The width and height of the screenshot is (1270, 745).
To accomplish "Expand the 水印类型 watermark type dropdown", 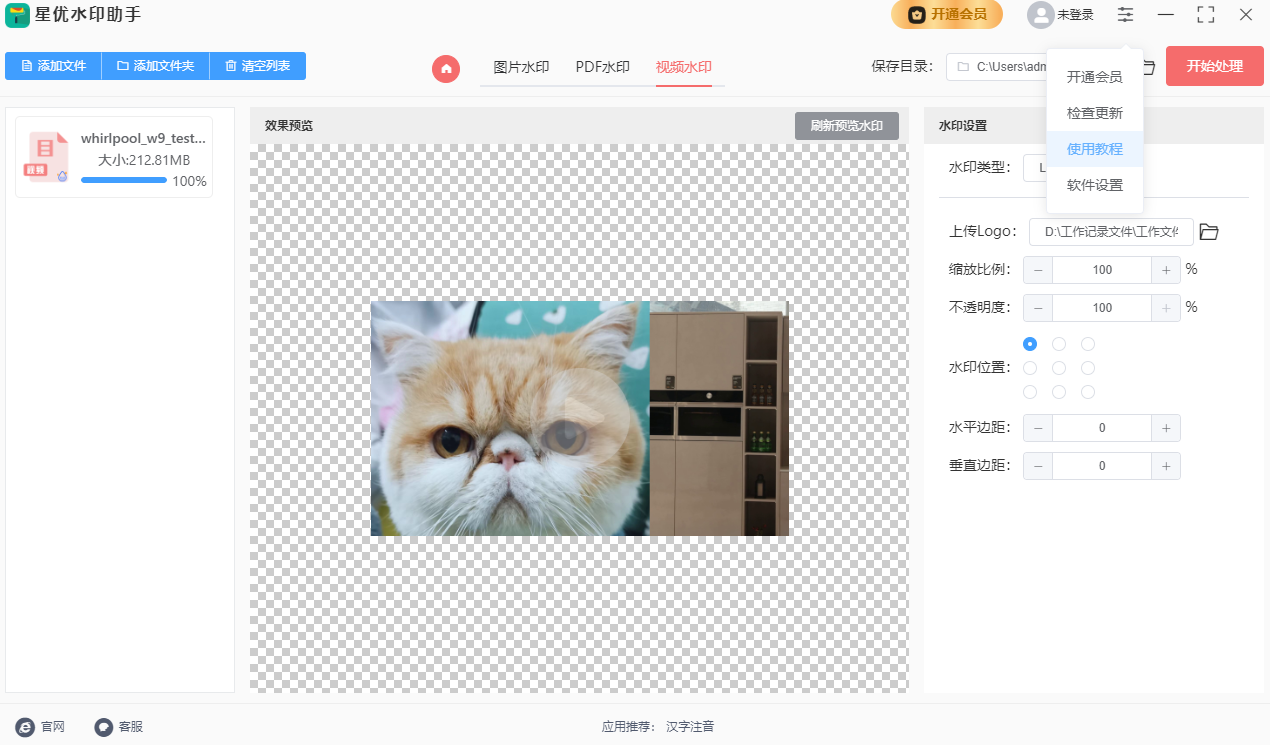I will click(x=1035, y=168).
